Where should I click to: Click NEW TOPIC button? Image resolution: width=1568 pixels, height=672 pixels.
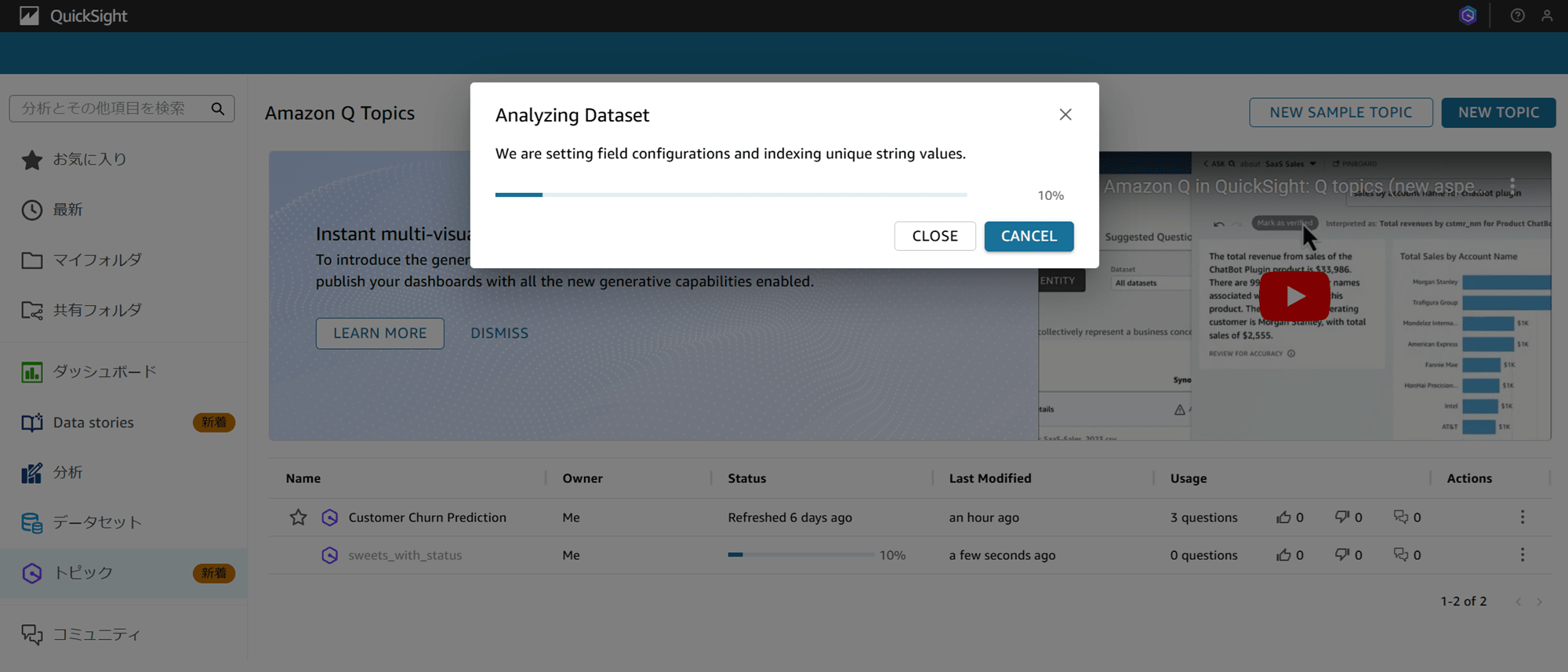click(1498, 112)
